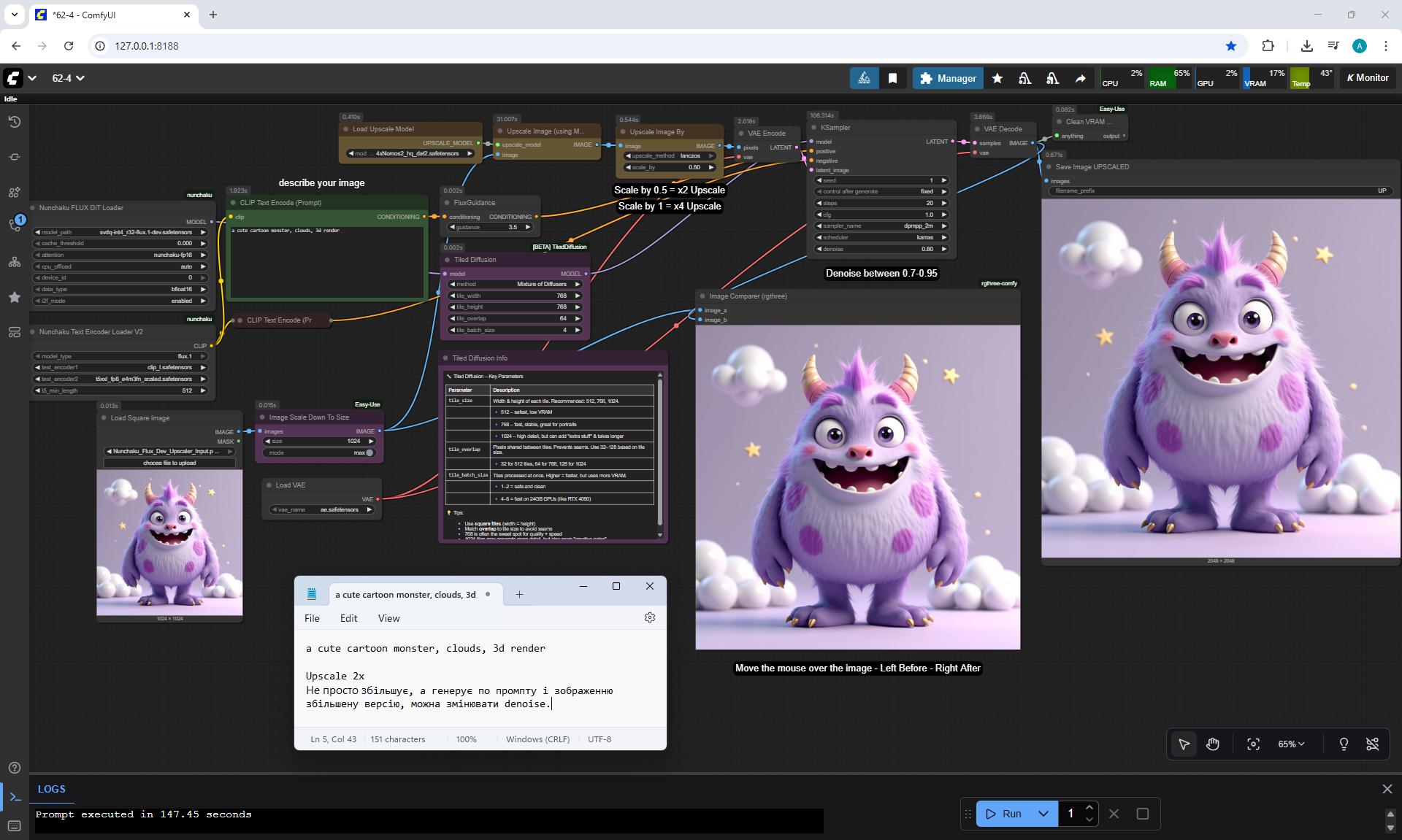The image size is (1402, 840).
Task: Toggle mode switch in Image Scale Down node
Action: [x=369, y=452]
